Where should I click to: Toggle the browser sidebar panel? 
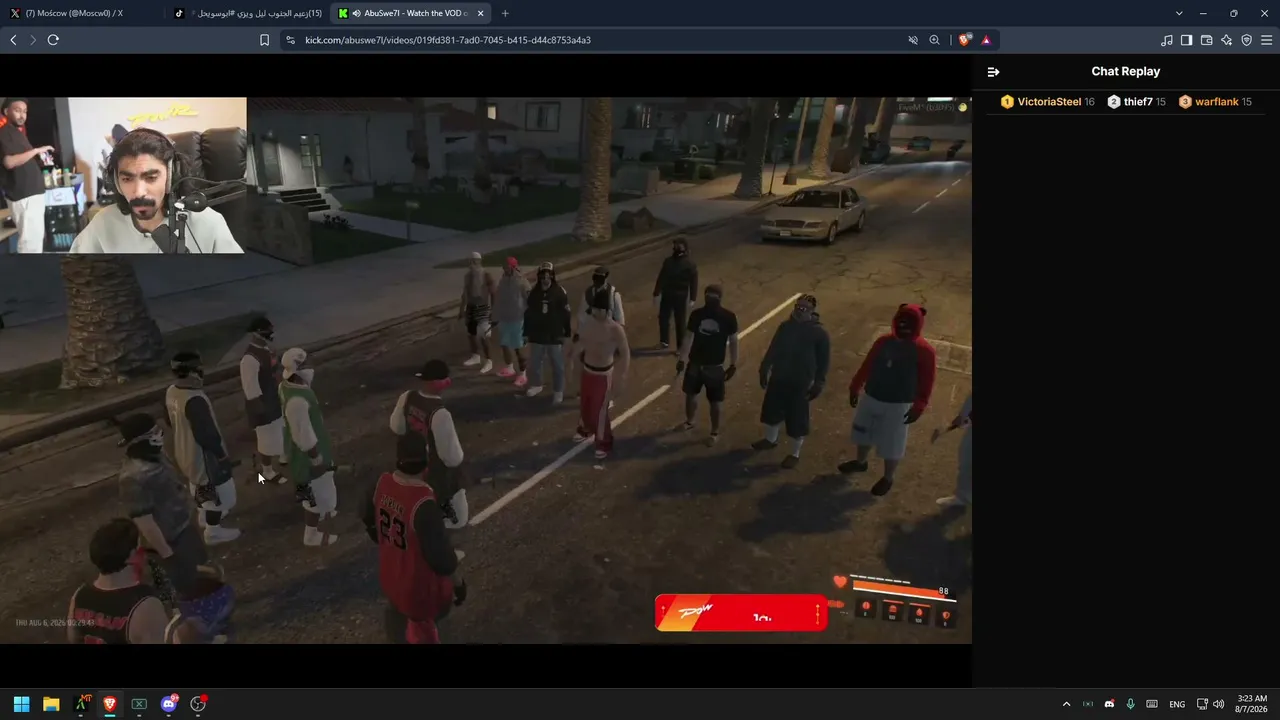coord(1186,40)
